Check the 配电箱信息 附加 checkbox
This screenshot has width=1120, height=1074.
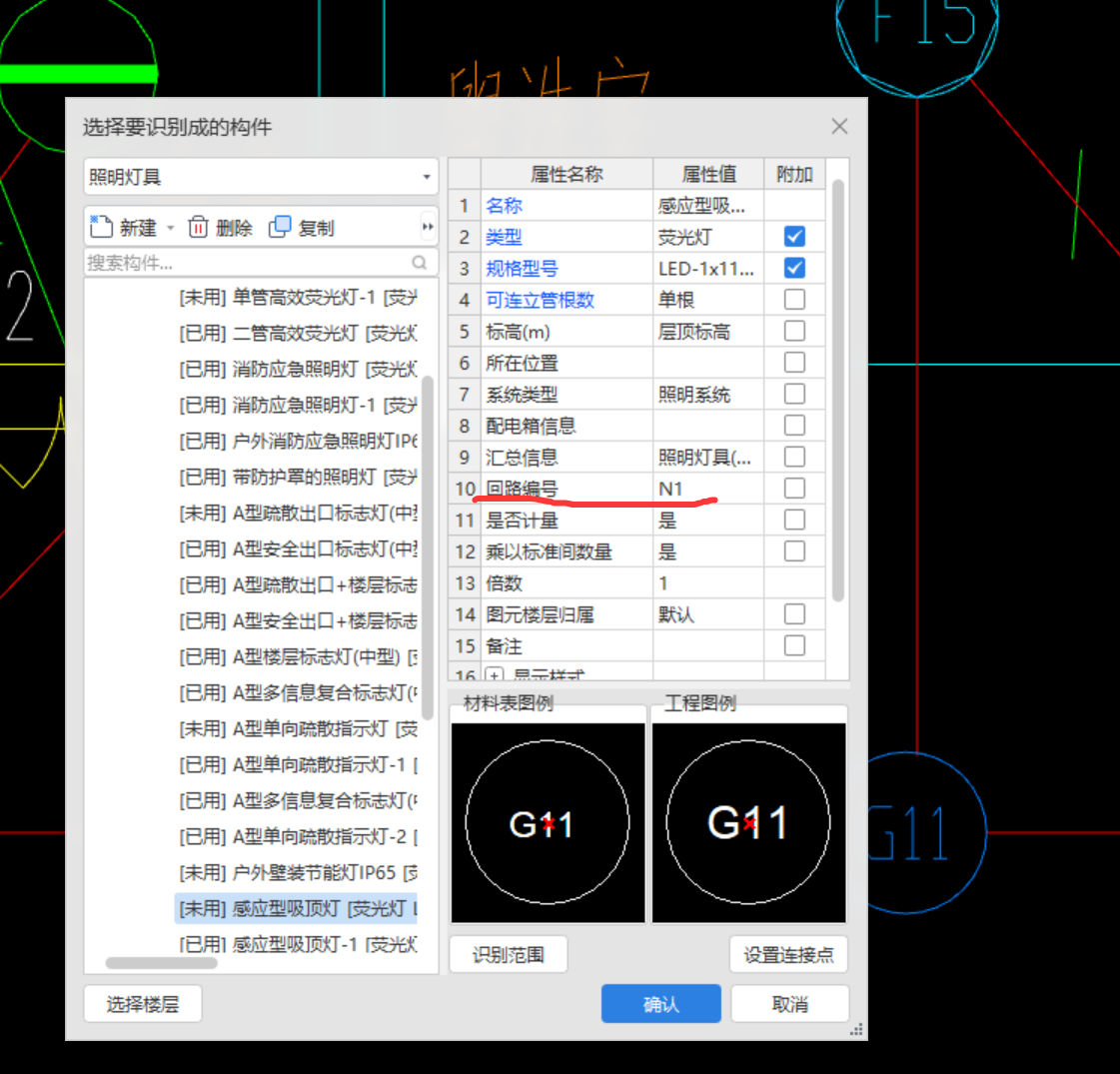pyautogui.click(x=794, y=425)
